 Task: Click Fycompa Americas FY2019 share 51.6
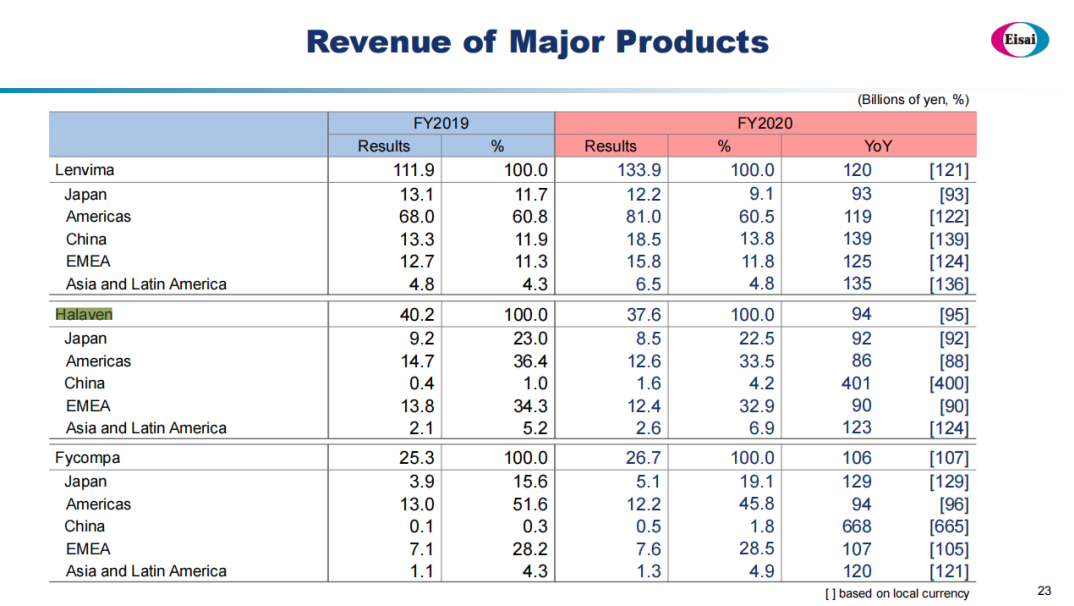pos(530,504)
